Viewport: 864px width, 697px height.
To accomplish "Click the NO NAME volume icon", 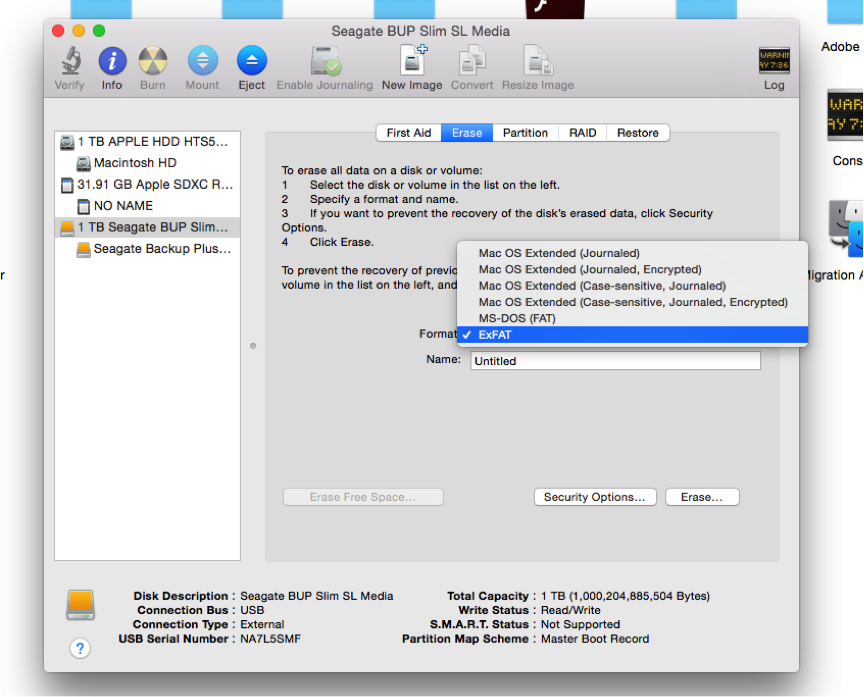I will (x=83, y=207).
